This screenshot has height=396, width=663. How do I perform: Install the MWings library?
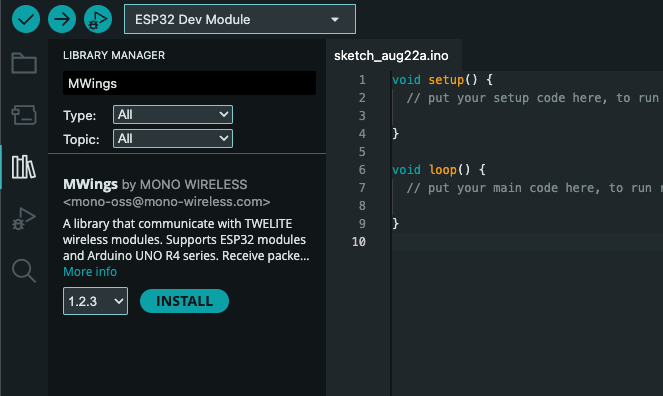click(184, 301)
